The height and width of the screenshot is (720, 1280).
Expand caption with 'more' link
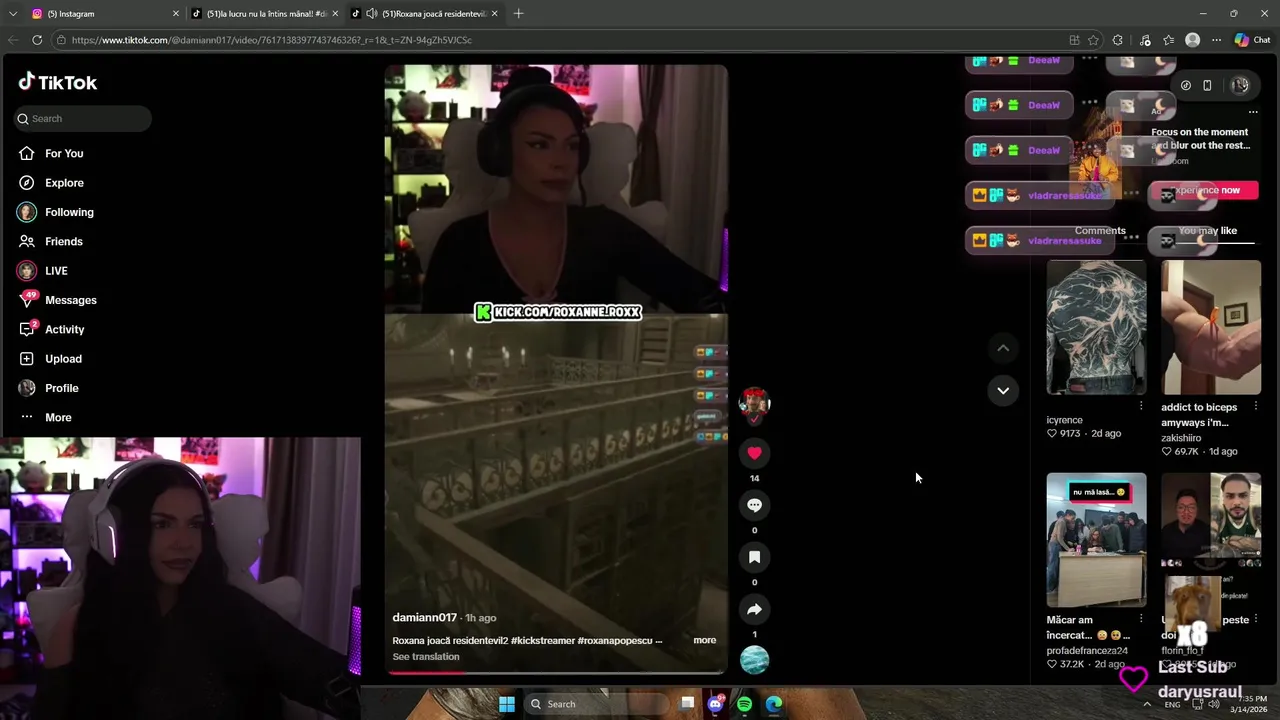(704, 640)
